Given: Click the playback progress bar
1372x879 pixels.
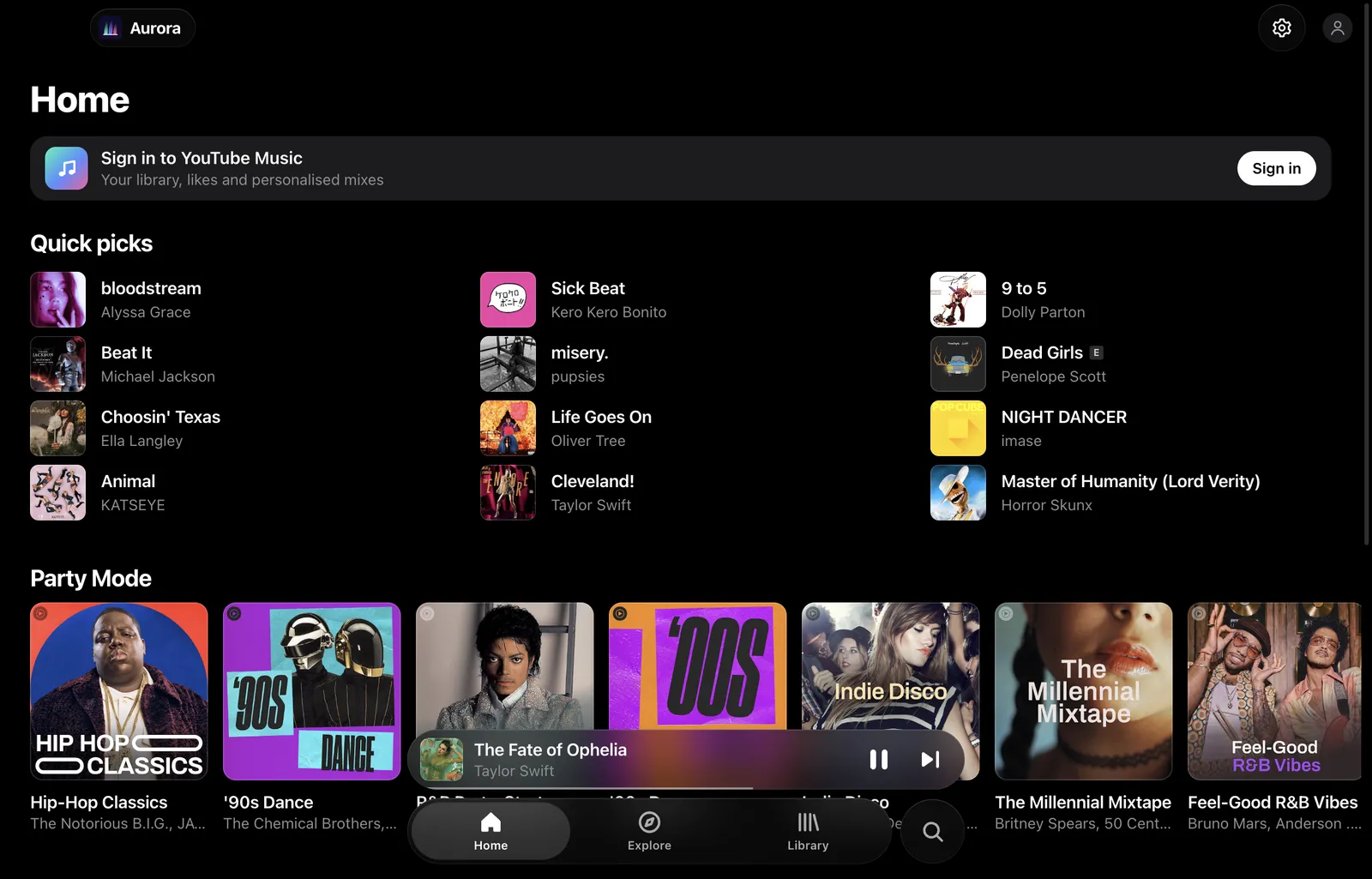Looking at the screenshot, I should point(686,787).
